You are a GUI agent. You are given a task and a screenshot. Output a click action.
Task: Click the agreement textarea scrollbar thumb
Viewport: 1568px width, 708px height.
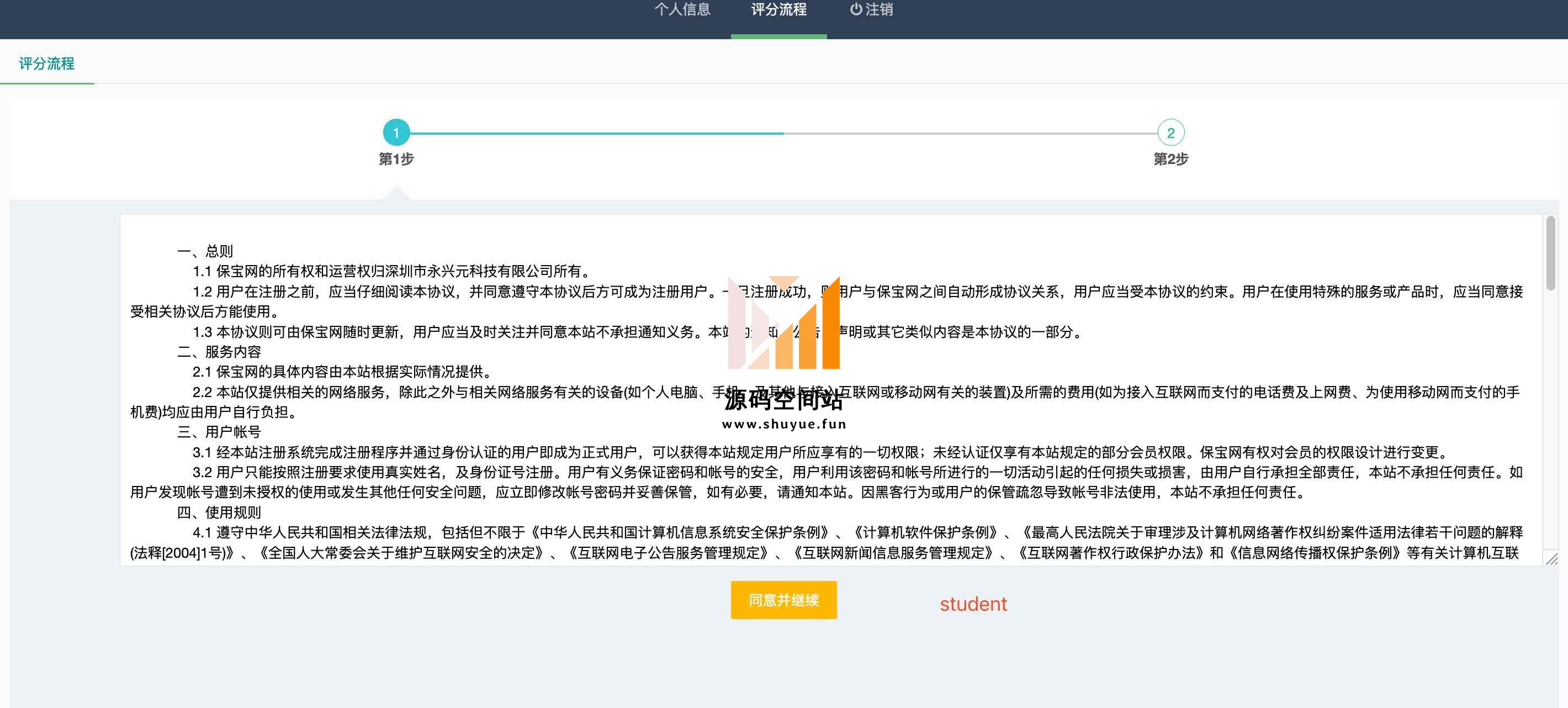[x=1550, y=252]
